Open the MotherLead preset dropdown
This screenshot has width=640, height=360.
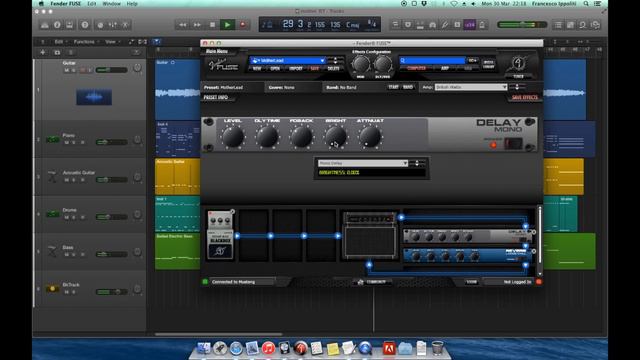click(288, 60)
